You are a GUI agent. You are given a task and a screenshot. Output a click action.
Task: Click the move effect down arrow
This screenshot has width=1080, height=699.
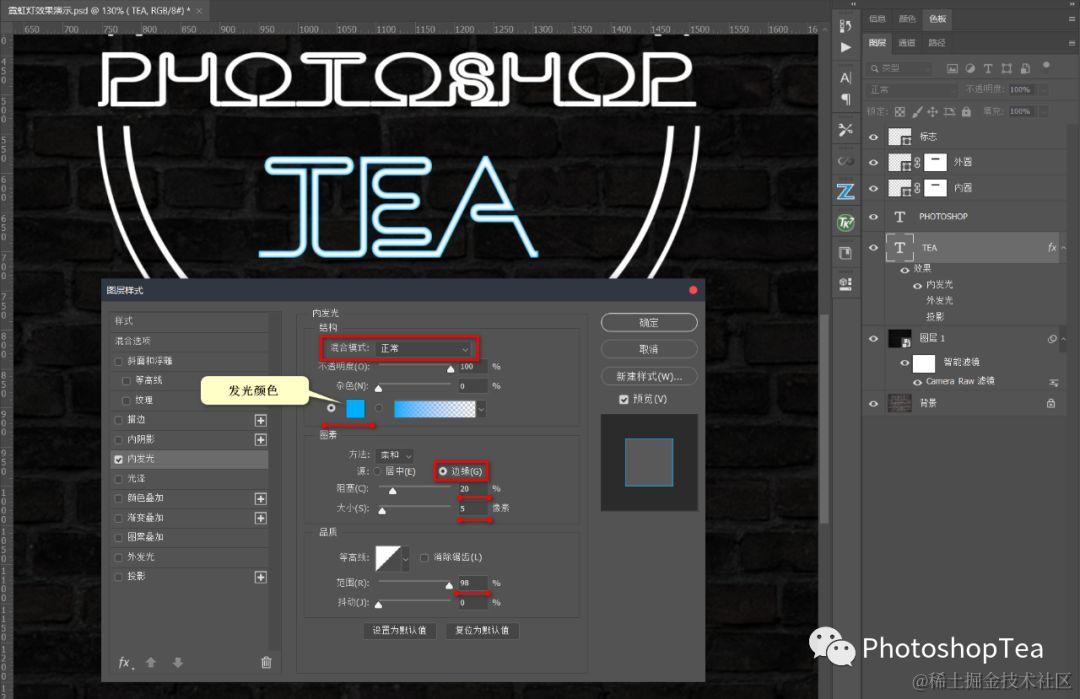point(178,663)
